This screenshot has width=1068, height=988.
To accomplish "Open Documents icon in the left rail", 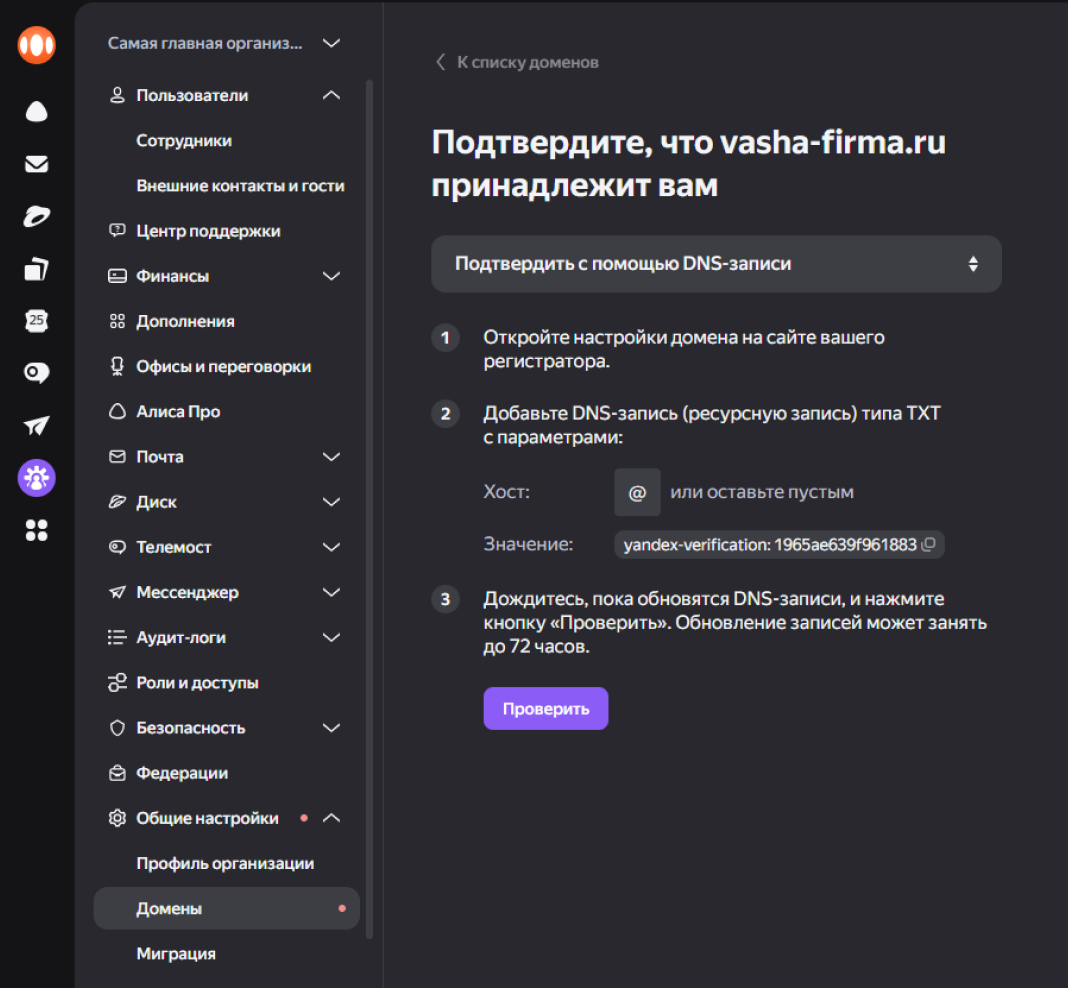I will tap(36, 269).
